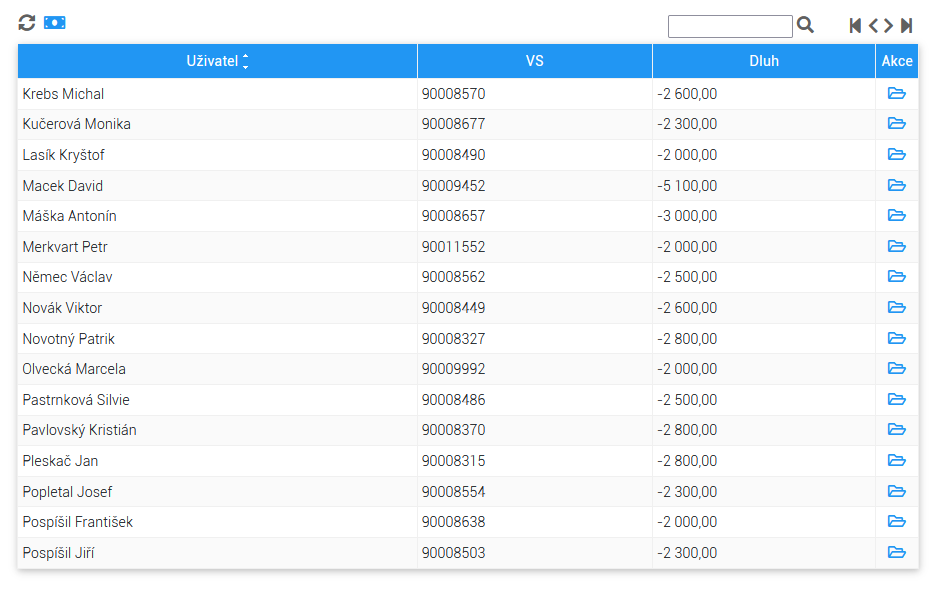Click the refresh icon above the table
The image size is (936, 590).
click(27, 23)
